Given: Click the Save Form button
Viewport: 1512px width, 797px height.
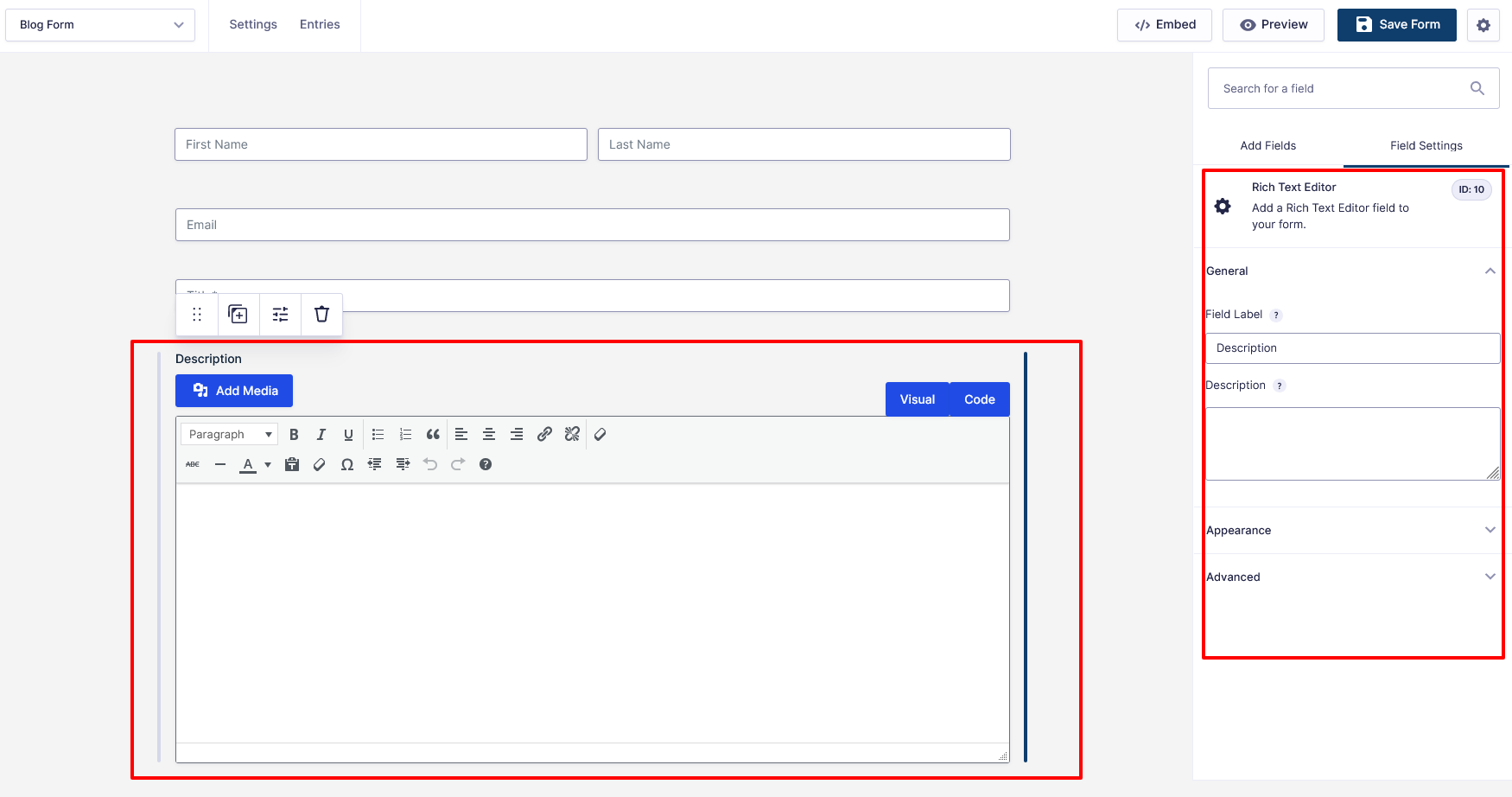Looking at the screenshot, I should click(1396, 25).
